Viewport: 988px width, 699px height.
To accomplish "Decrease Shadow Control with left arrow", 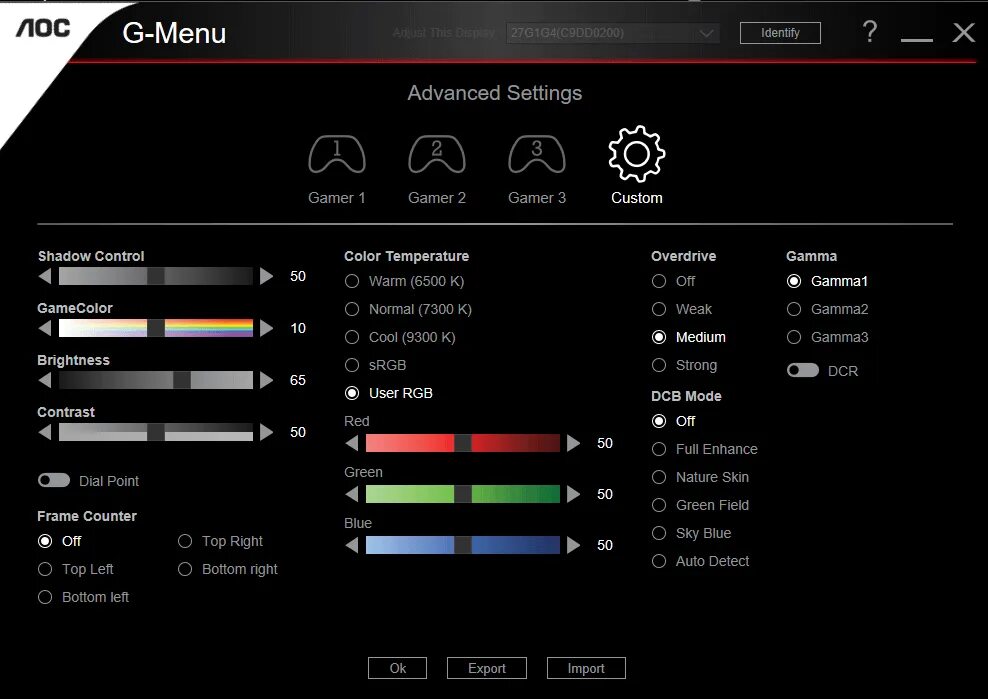I will point(45,276).
